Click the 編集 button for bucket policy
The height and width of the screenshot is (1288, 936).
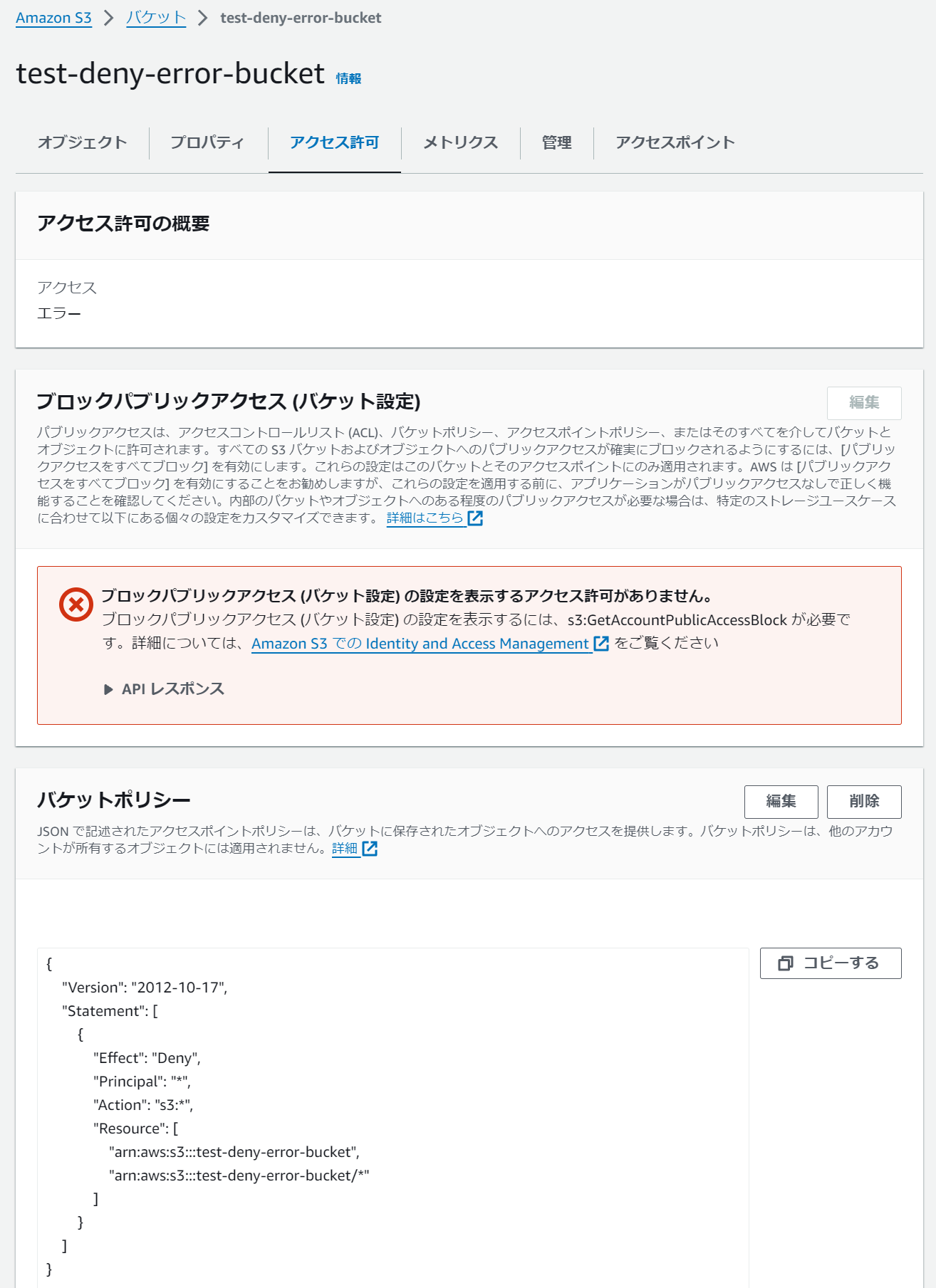click(781, 802)
